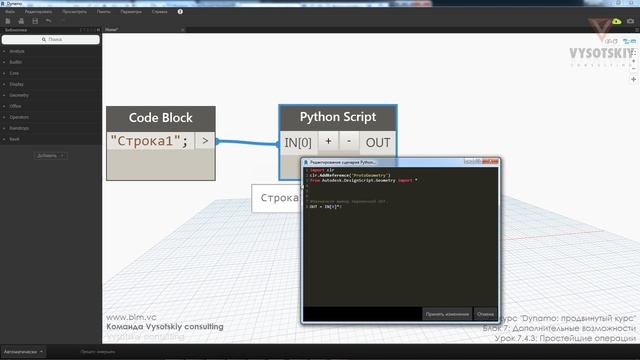Open the Просмотреть menu

[74, 12]
